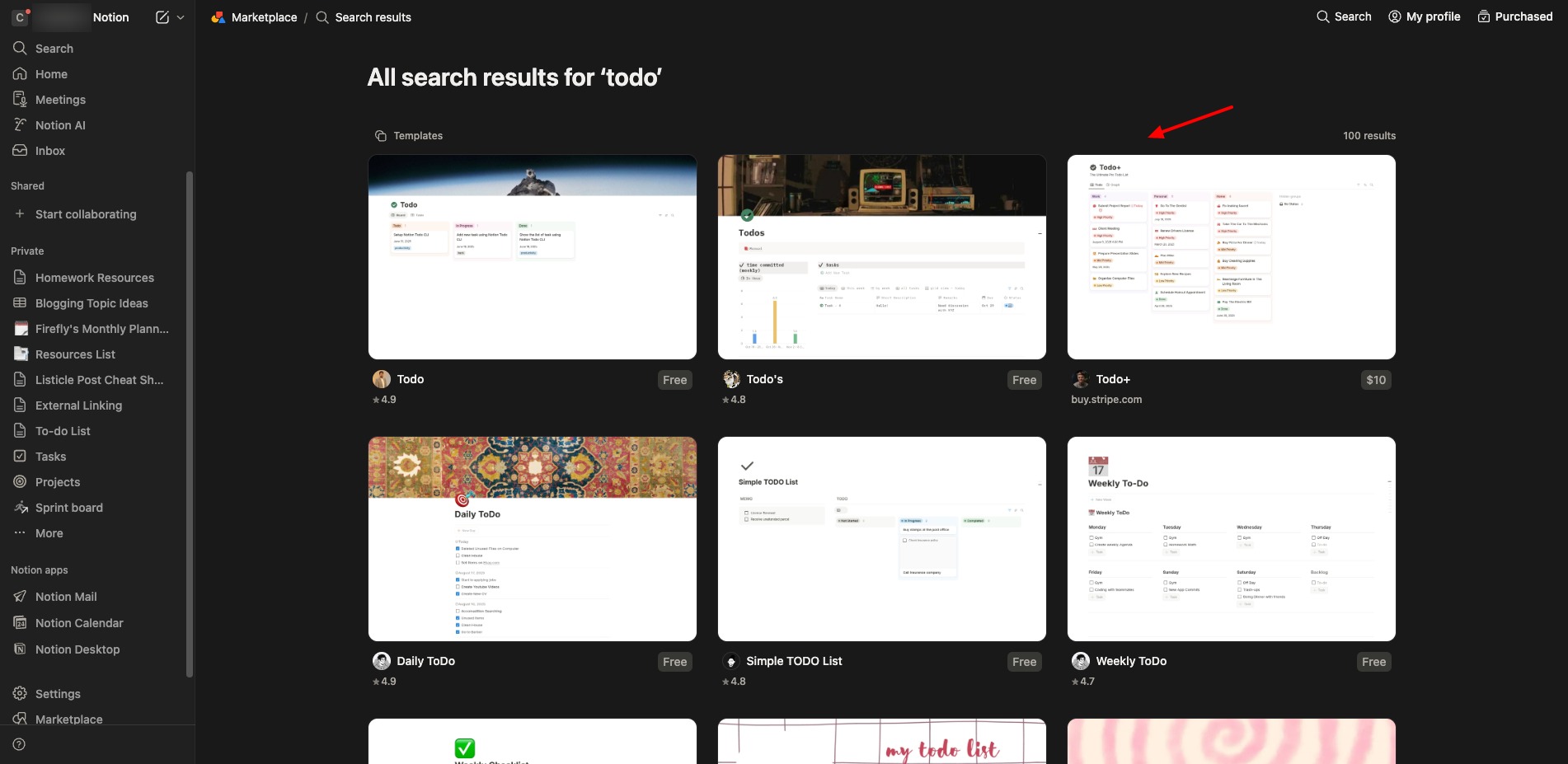
Task: Open the Purchased tab at top right
Action: point(1515,16)
